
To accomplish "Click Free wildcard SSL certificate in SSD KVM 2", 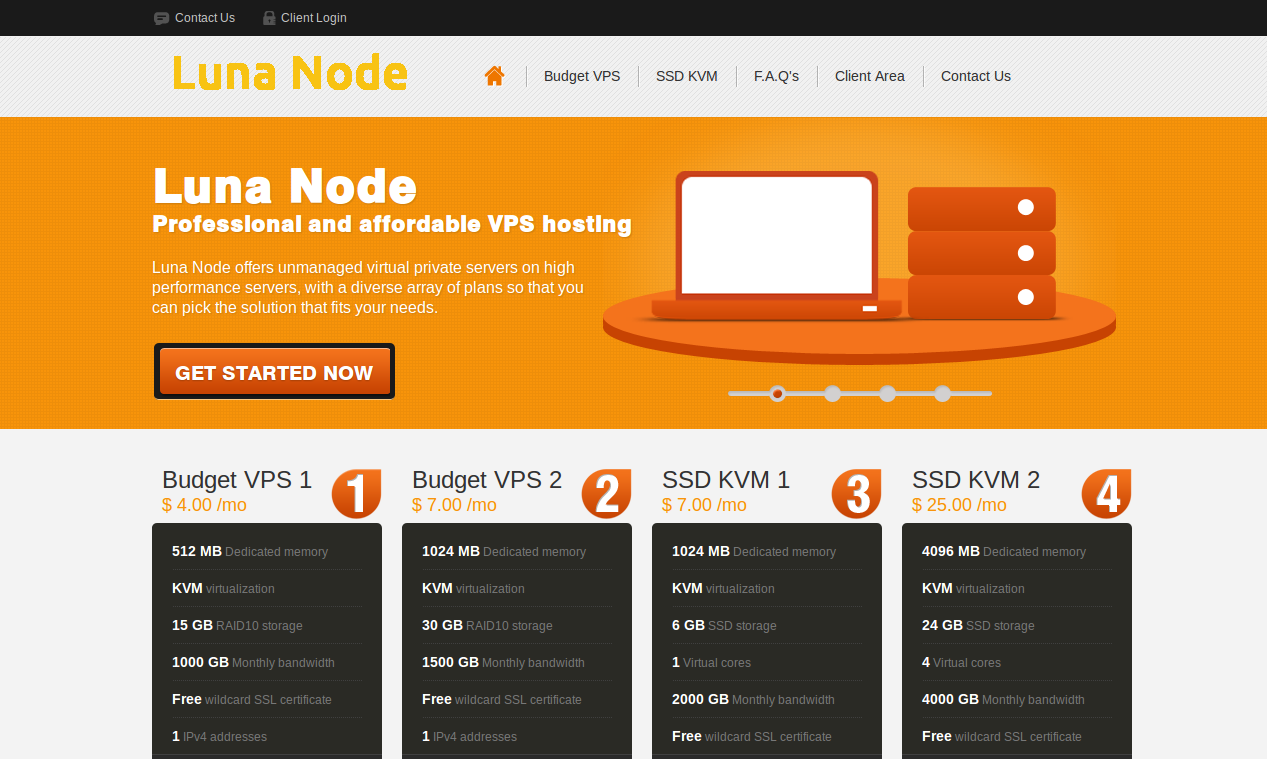I will click(1017, 736).
